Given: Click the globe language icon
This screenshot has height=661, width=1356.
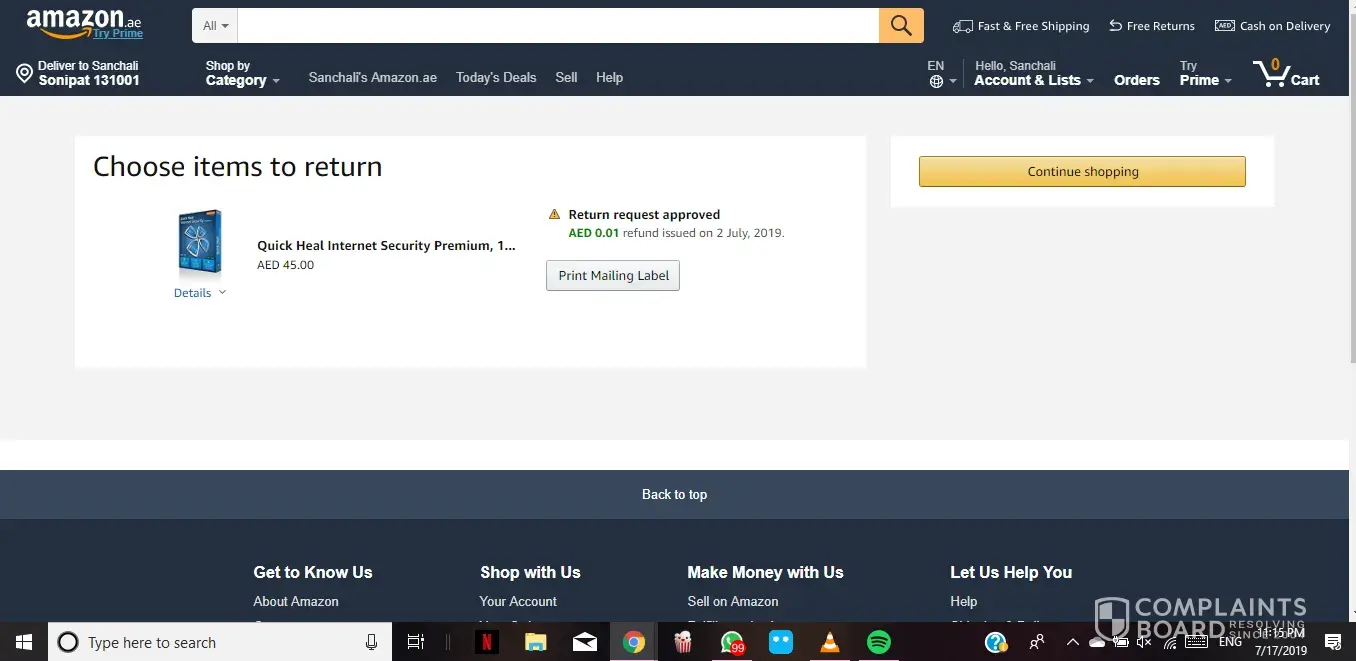Looking at the screenshot, I should click(936, 81).
